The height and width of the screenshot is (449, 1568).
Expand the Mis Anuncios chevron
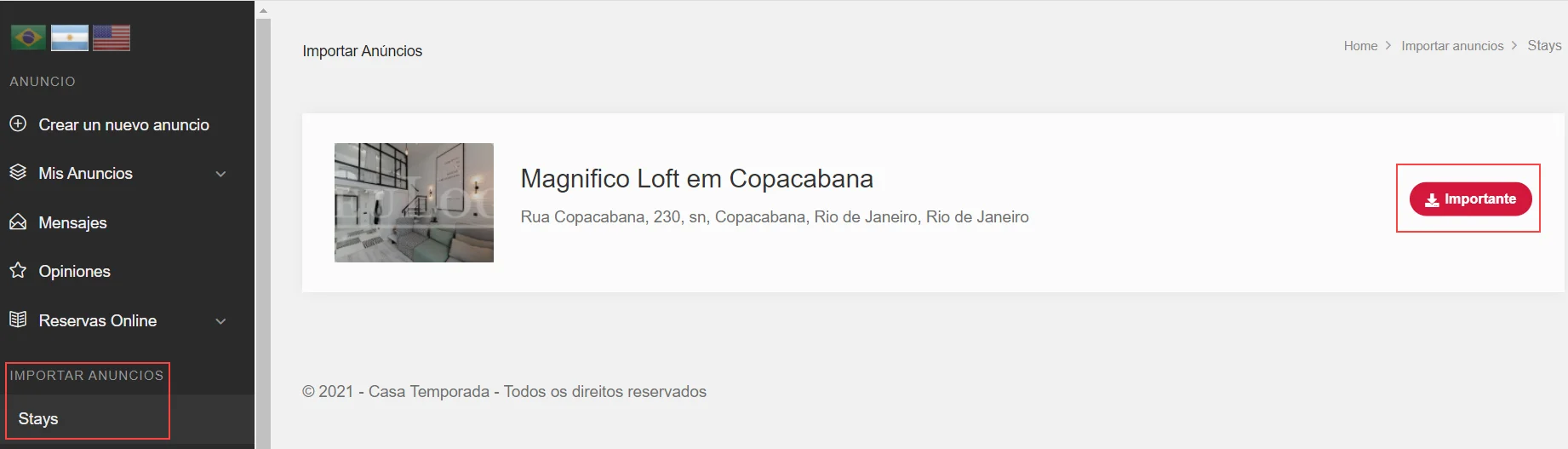220,174
